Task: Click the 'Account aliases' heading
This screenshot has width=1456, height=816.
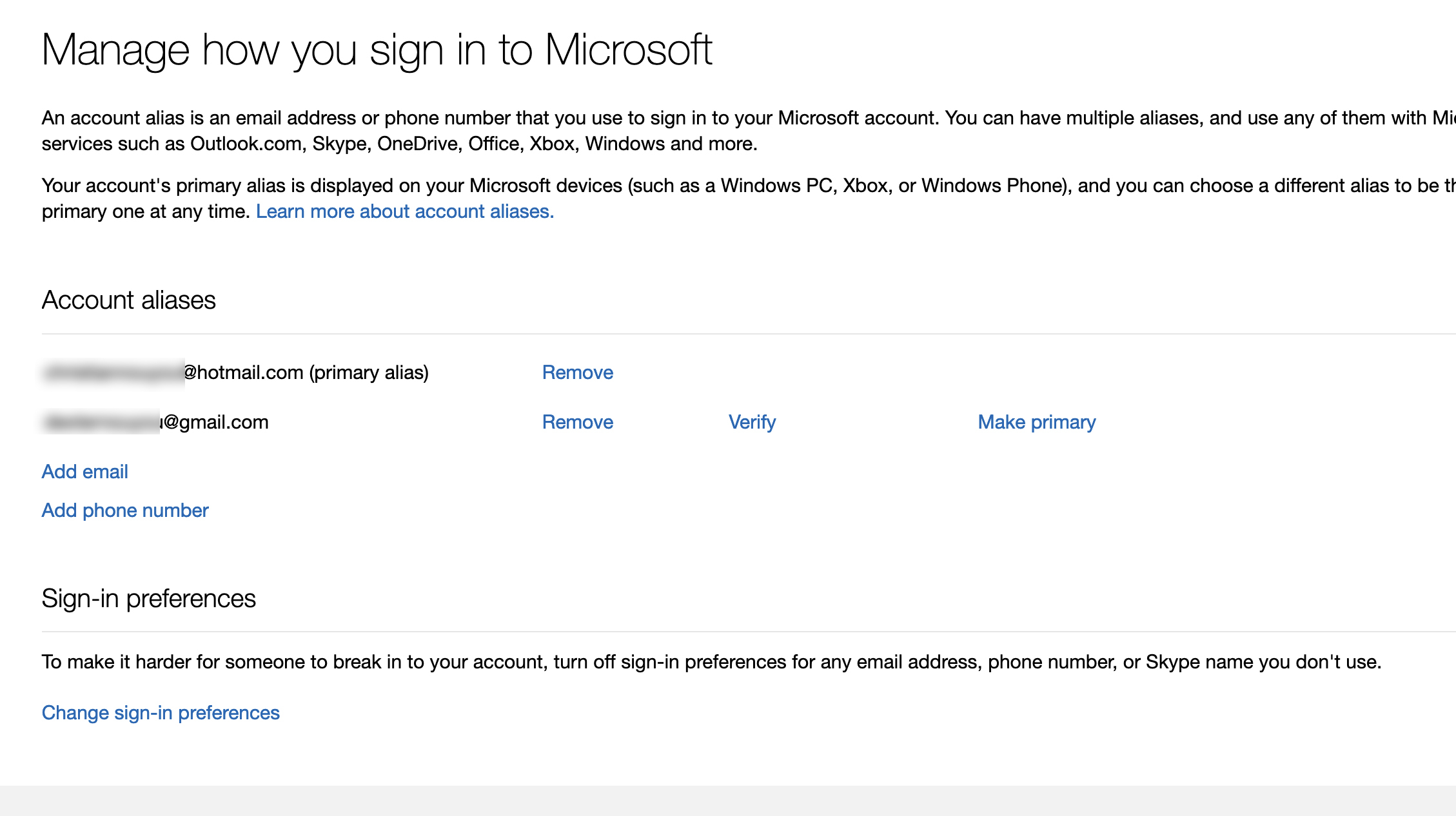Action: click(x=129, y=300)
